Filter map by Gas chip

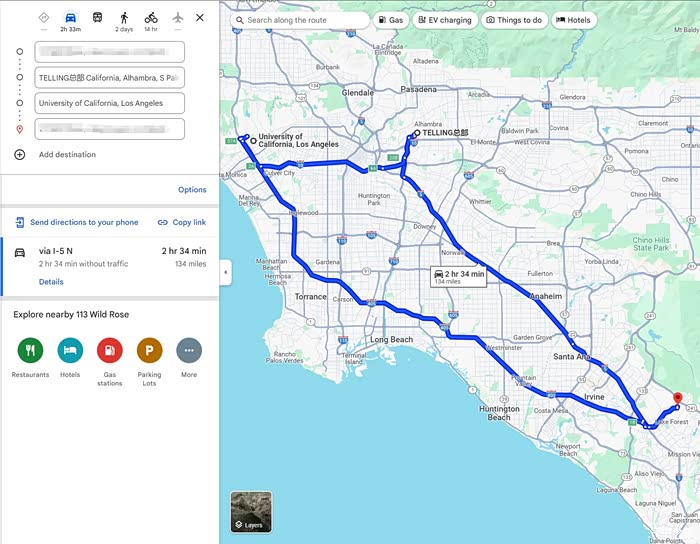click(x=391, y=20)
